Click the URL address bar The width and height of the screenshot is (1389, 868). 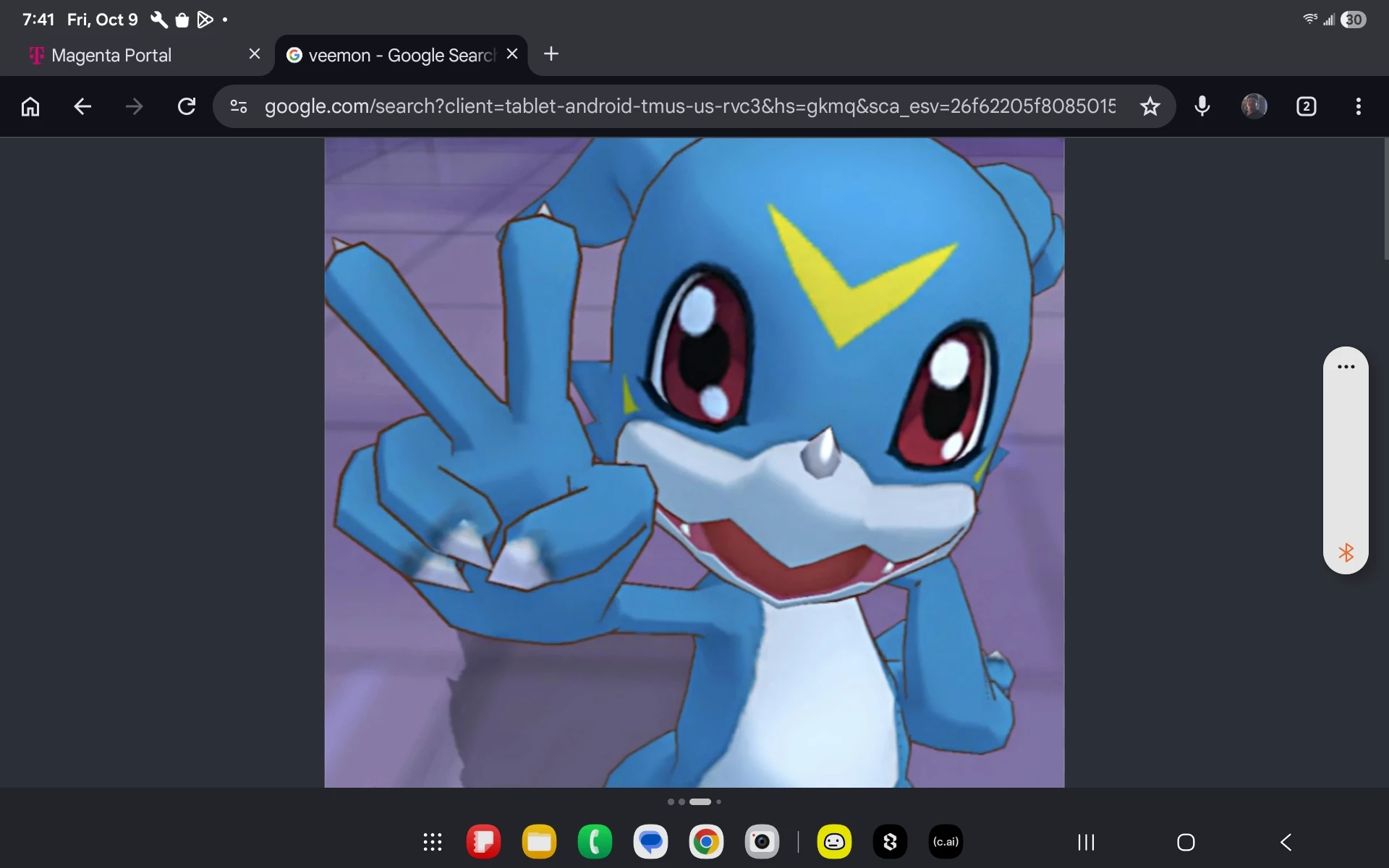tap(689, 107)
